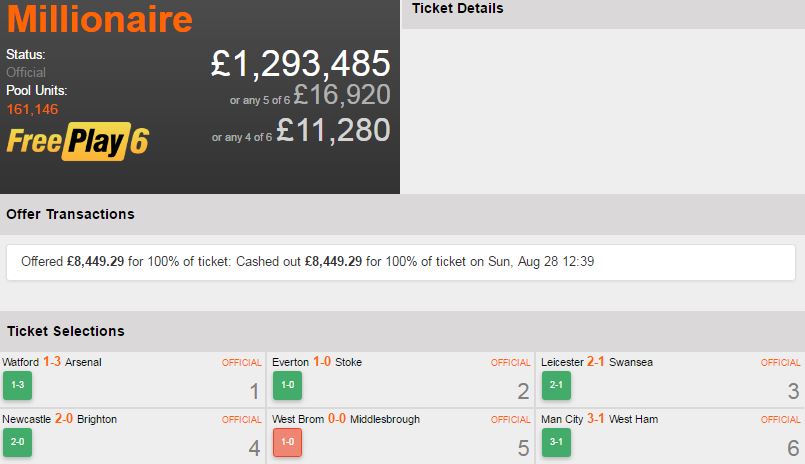Screen dimensions: 805x464
Task: Click the Everton 1-0 Stoke match title
Action: (x=317, y=362)
